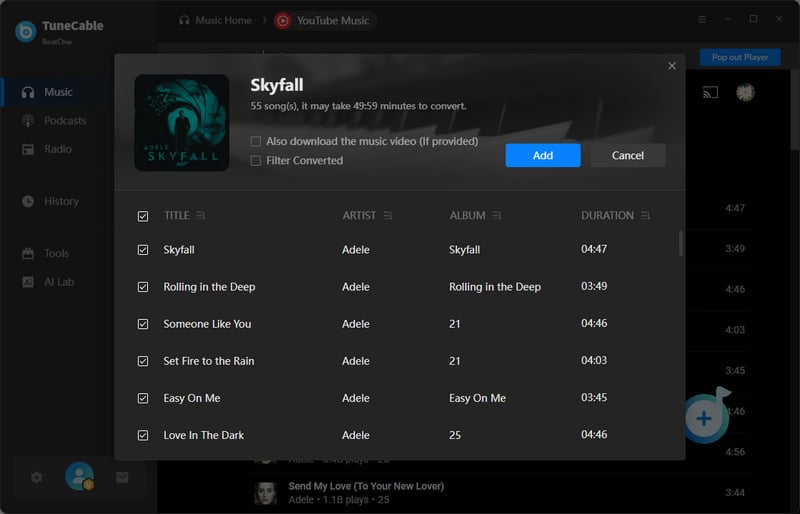Click the Easy On Me album cell
This screenshot has width=800, height=514.
coord(478,398)
